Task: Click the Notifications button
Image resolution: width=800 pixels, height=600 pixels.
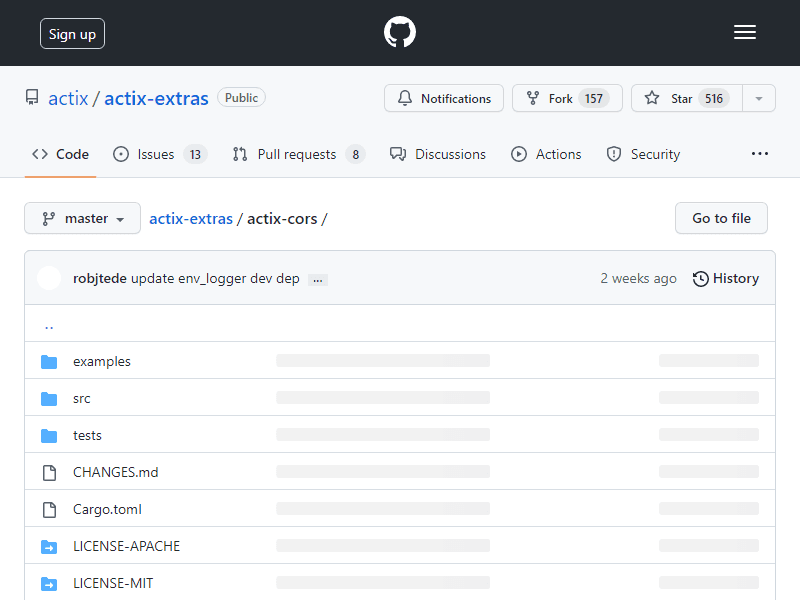Action: 444,98
